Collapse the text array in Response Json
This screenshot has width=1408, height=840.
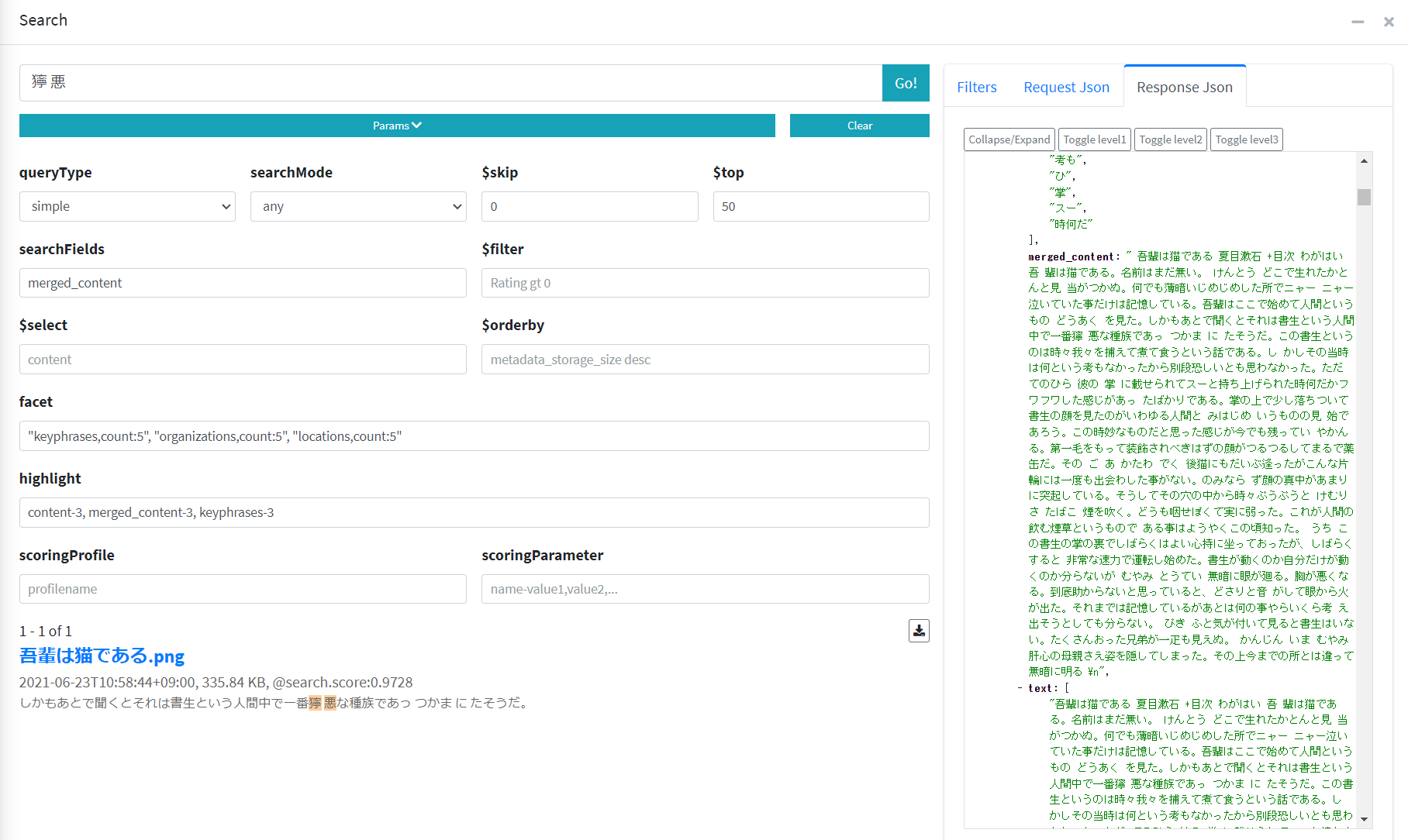tap(1020, 688)
